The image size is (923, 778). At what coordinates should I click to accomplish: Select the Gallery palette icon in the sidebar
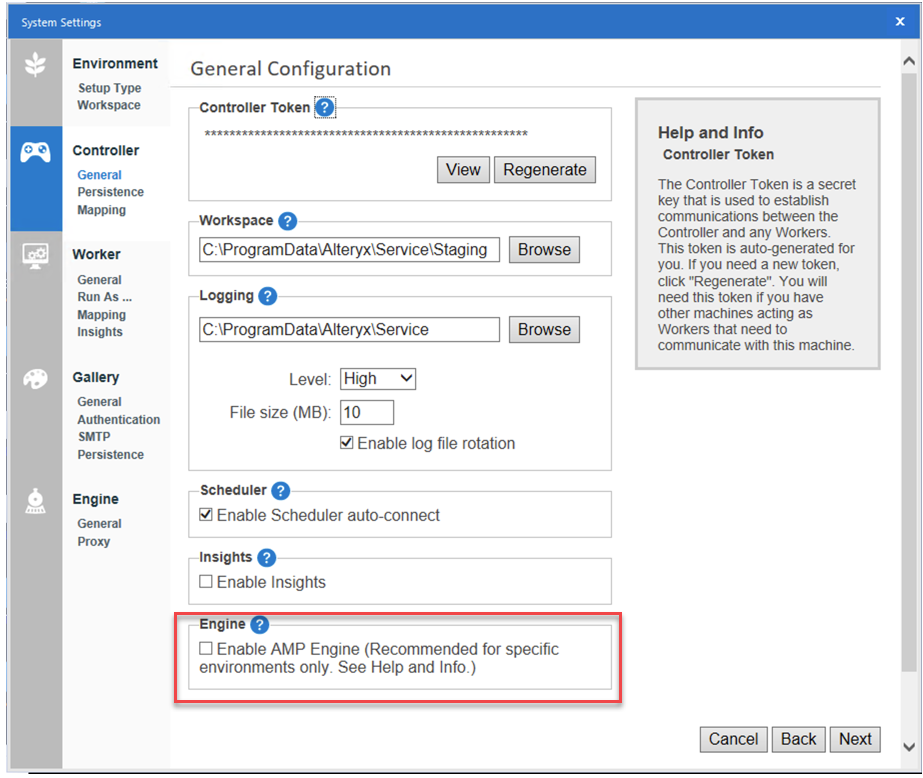pos(34,379)
